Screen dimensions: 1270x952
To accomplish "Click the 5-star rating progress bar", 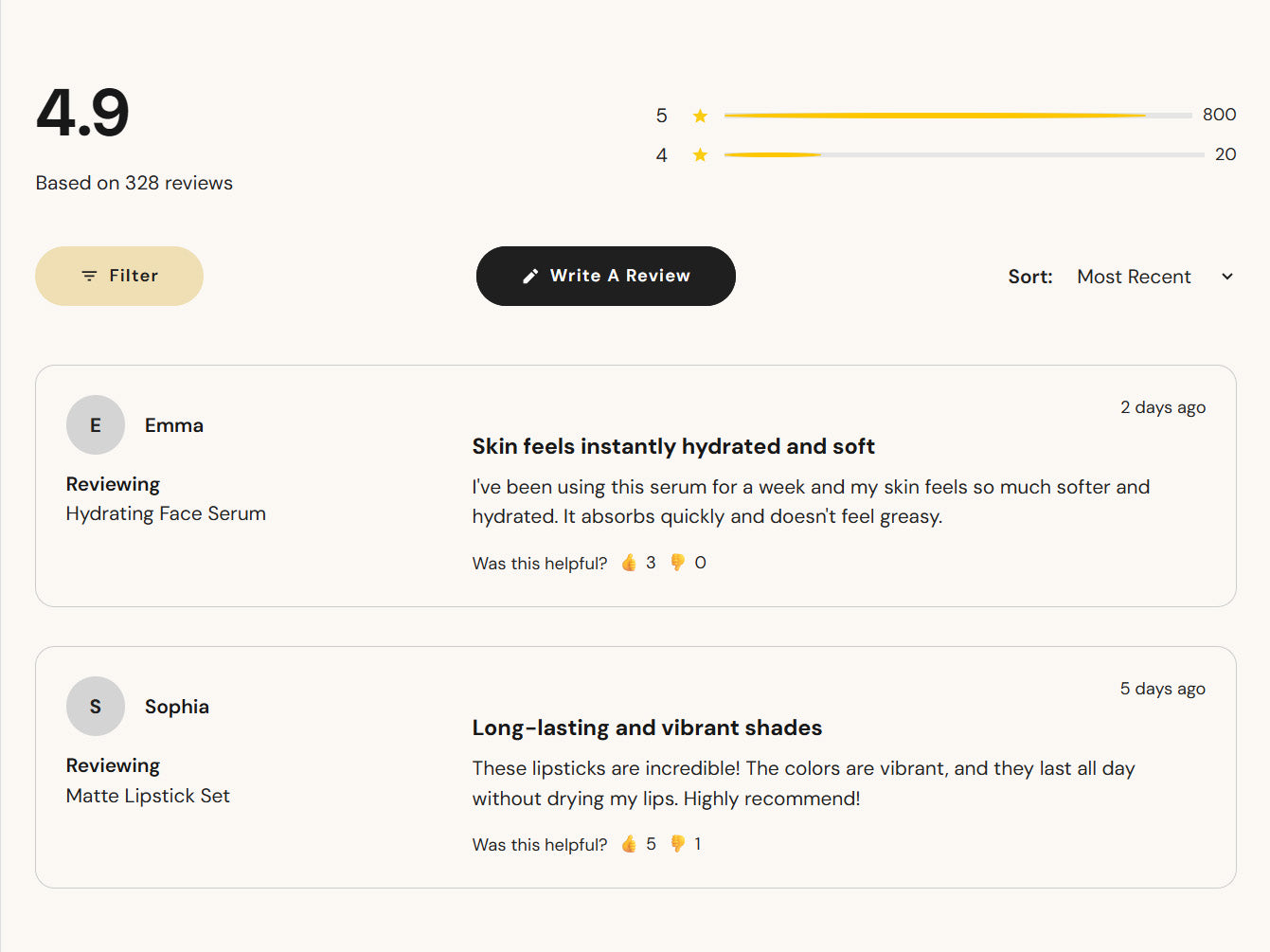I will [957, 116].
